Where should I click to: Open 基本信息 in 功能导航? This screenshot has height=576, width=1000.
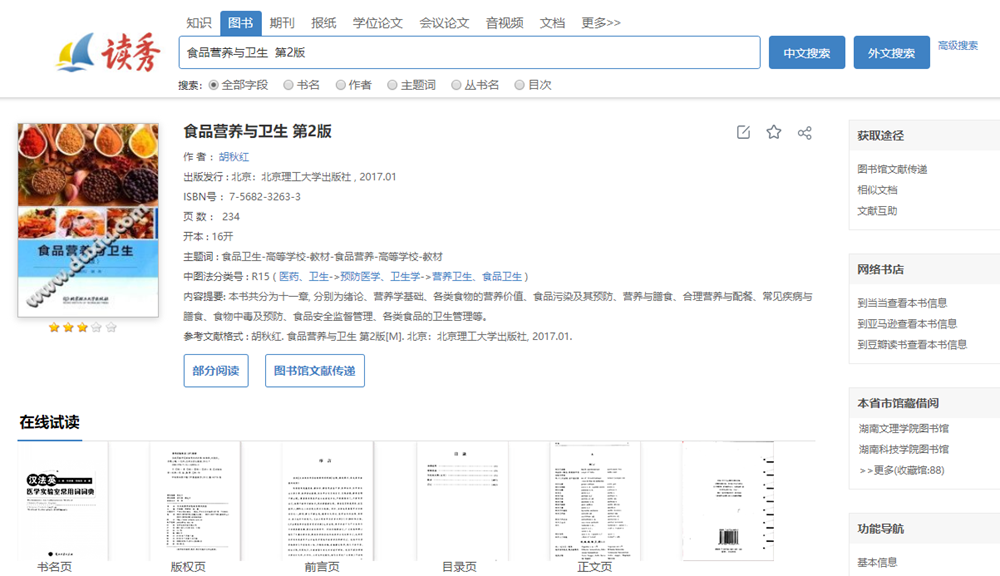877,563
